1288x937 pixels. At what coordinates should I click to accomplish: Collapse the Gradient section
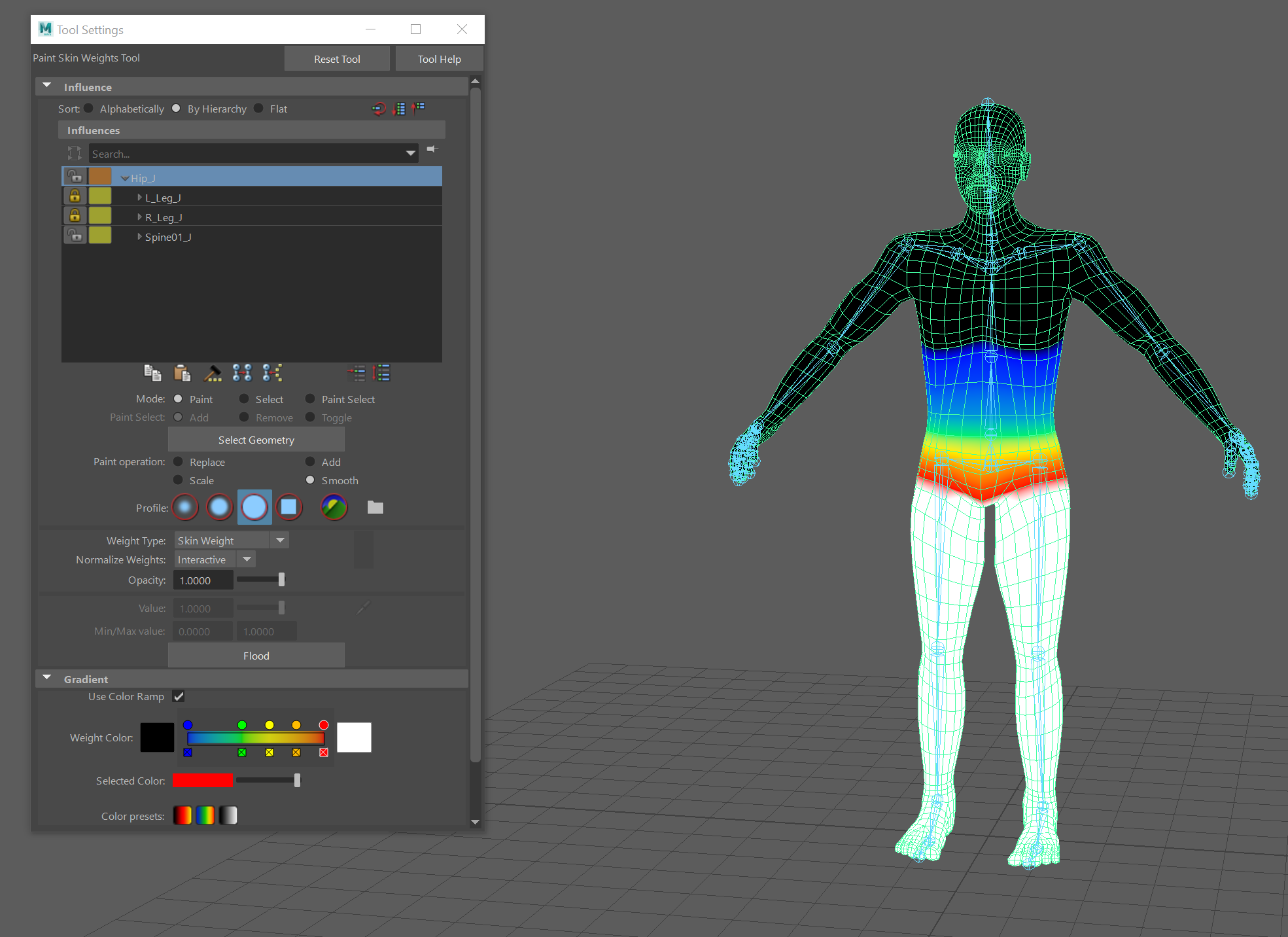[x=47, y=679]
